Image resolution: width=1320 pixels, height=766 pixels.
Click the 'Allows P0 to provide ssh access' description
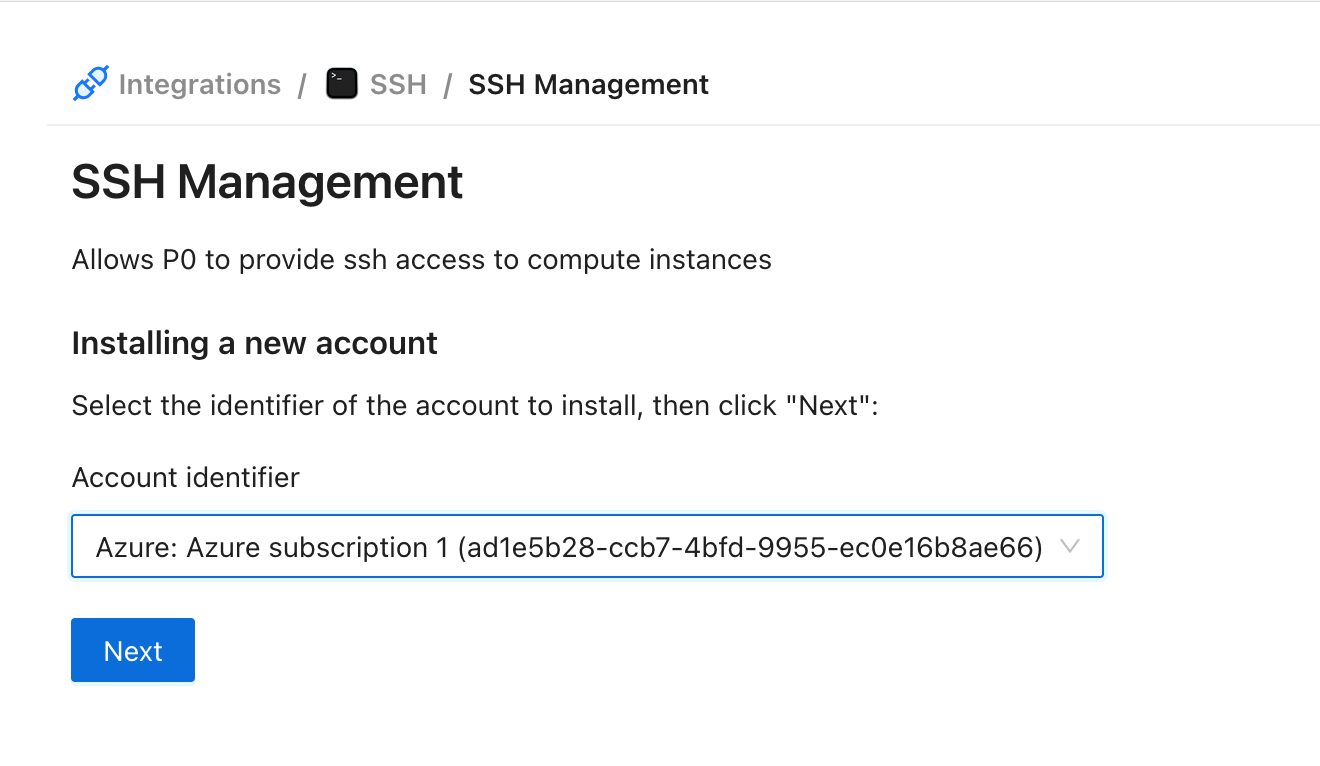421,261
